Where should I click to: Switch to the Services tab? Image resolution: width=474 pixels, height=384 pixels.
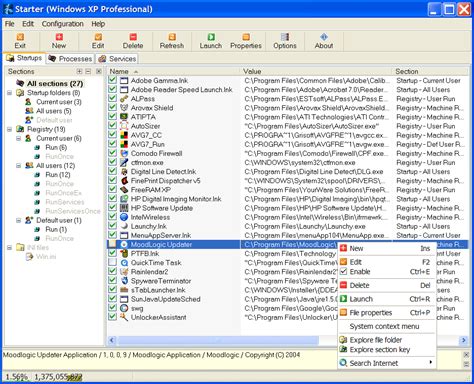[x=117, y=59]
